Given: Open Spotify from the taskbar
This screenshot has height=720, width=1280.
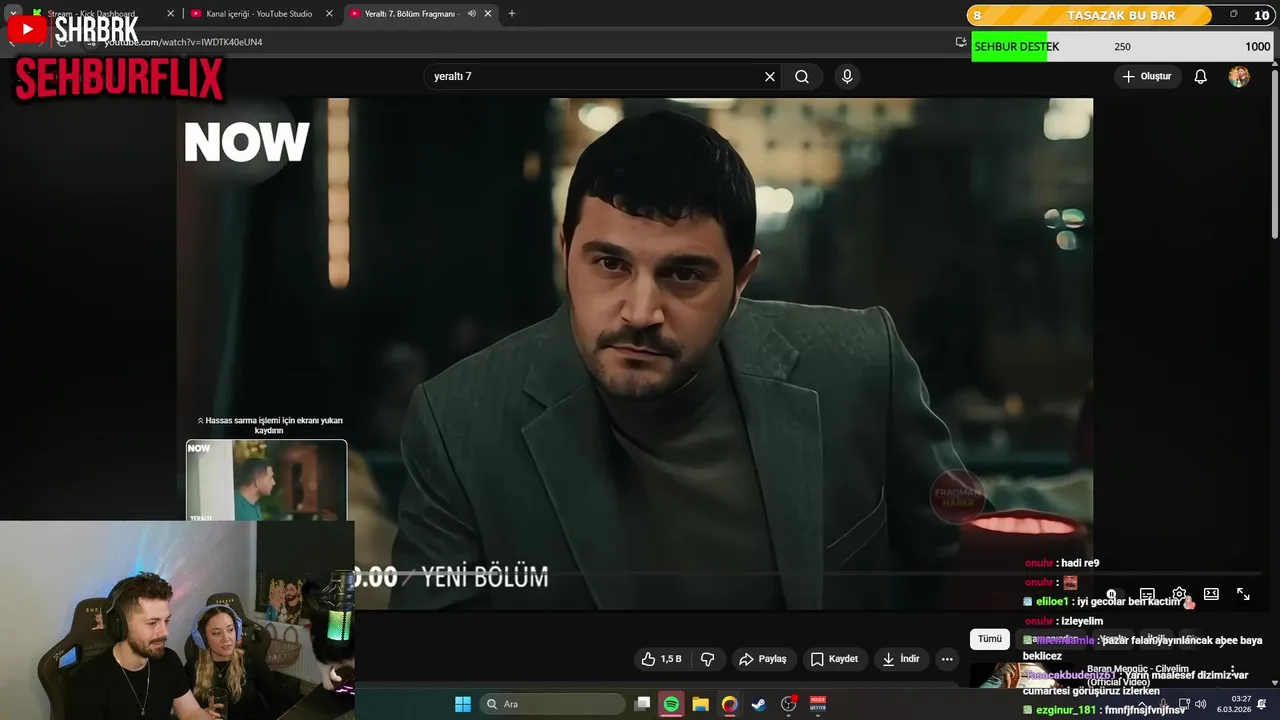Looking at the screenshot, I should pyautogui.click(x=671, y=704).
